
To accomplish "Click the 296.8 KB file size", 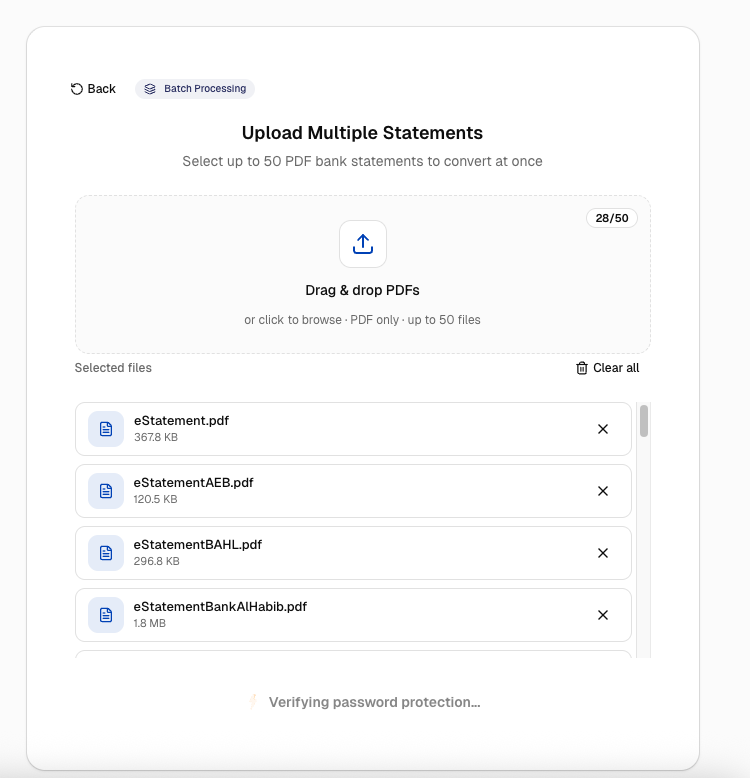I will [157, 562].
